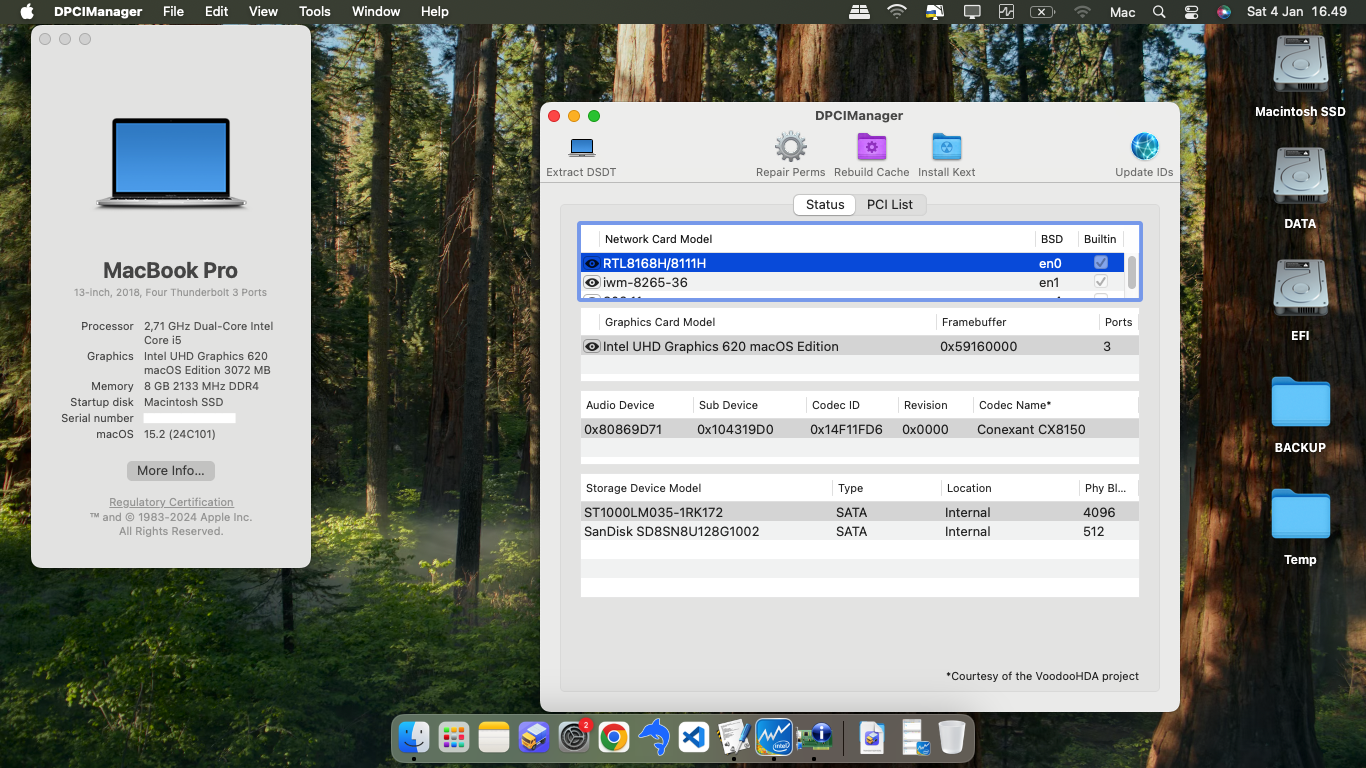Screen dimensions: 1366x768
Task: Click the Extract DSDT toolbar icon
Action: 582,148
